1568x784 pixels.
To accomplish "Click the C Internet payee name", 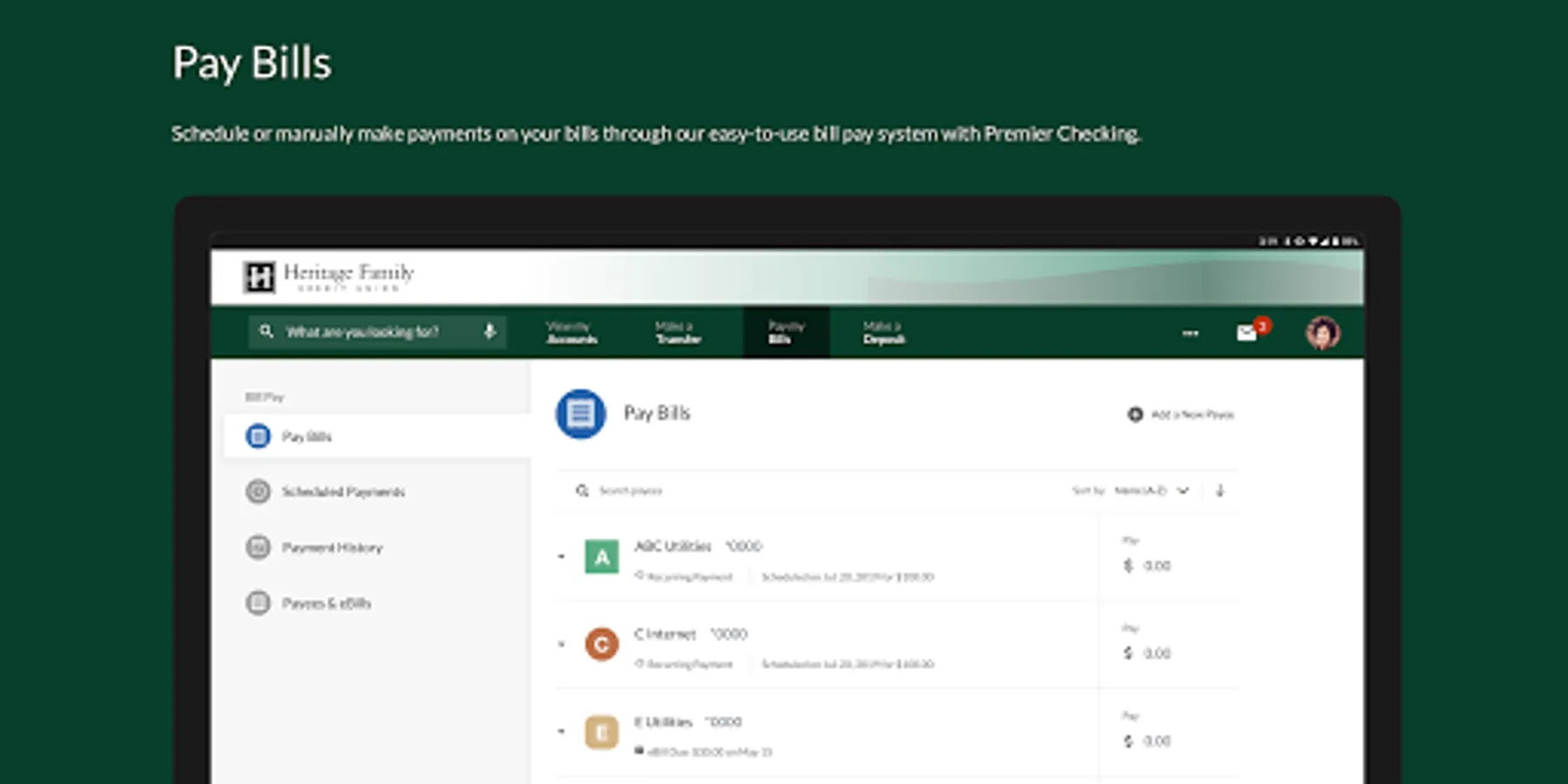I will pos(665,634).
